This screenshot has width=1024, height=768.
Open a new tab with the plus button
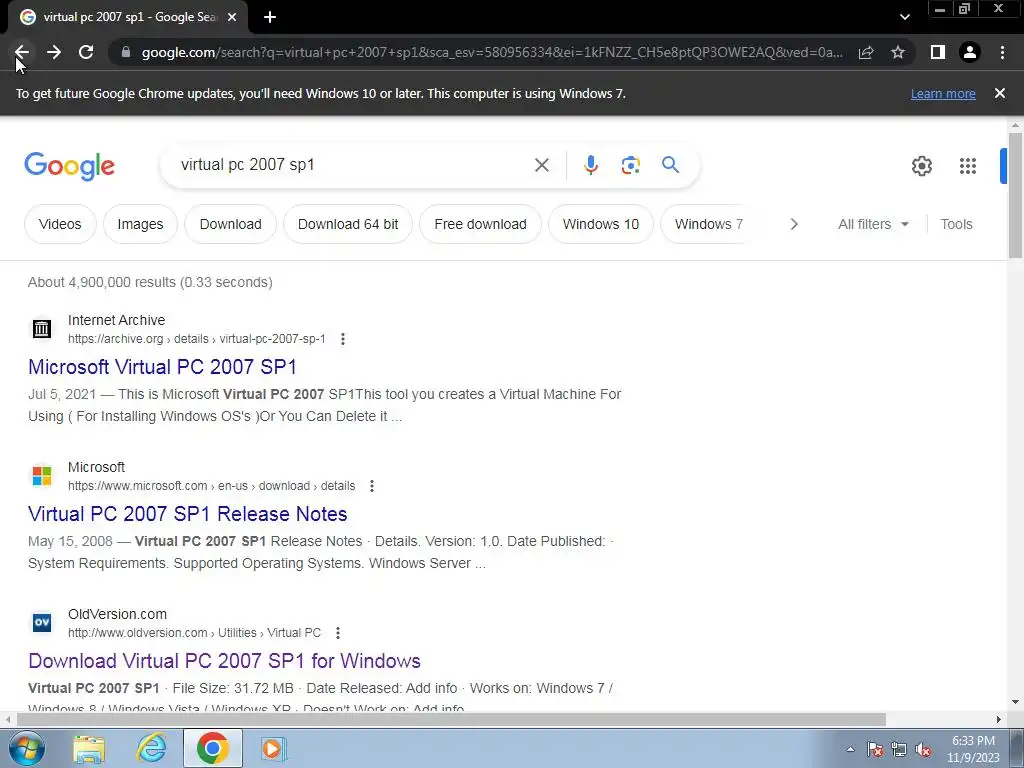coord(270,18)
